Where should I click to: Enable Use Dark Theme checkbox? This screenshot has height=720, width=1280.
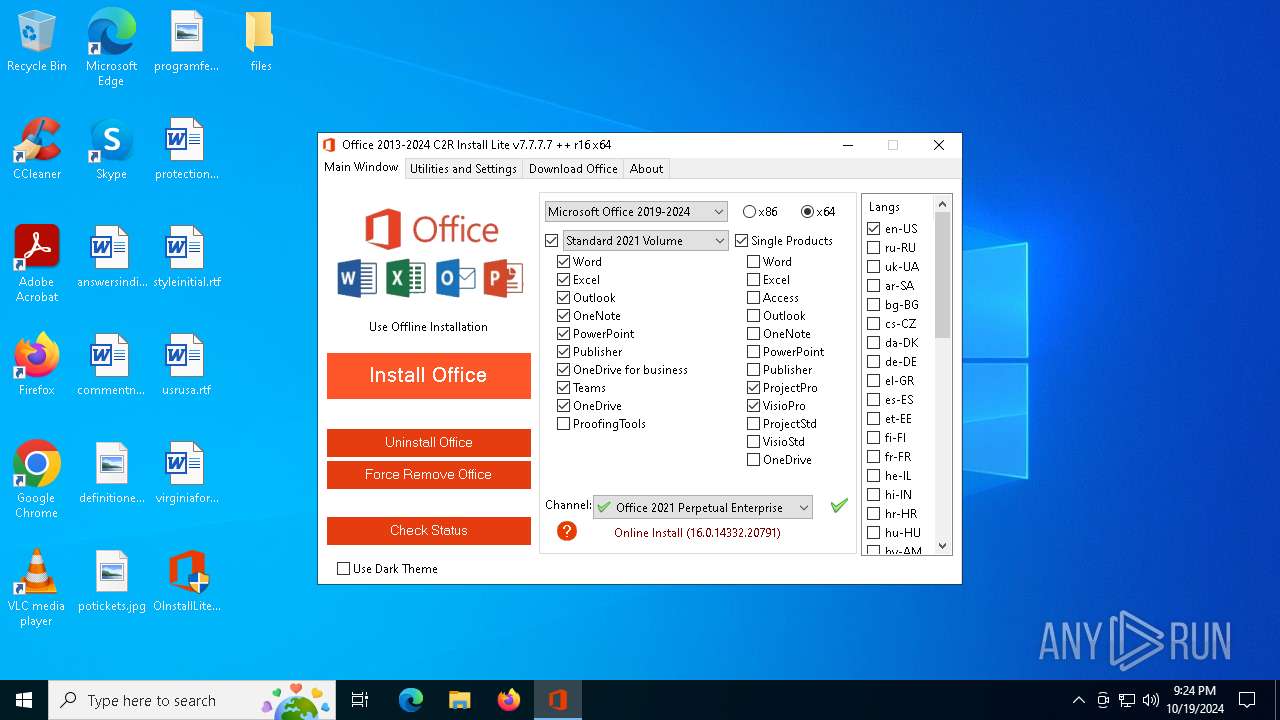(x=344, y=569)
